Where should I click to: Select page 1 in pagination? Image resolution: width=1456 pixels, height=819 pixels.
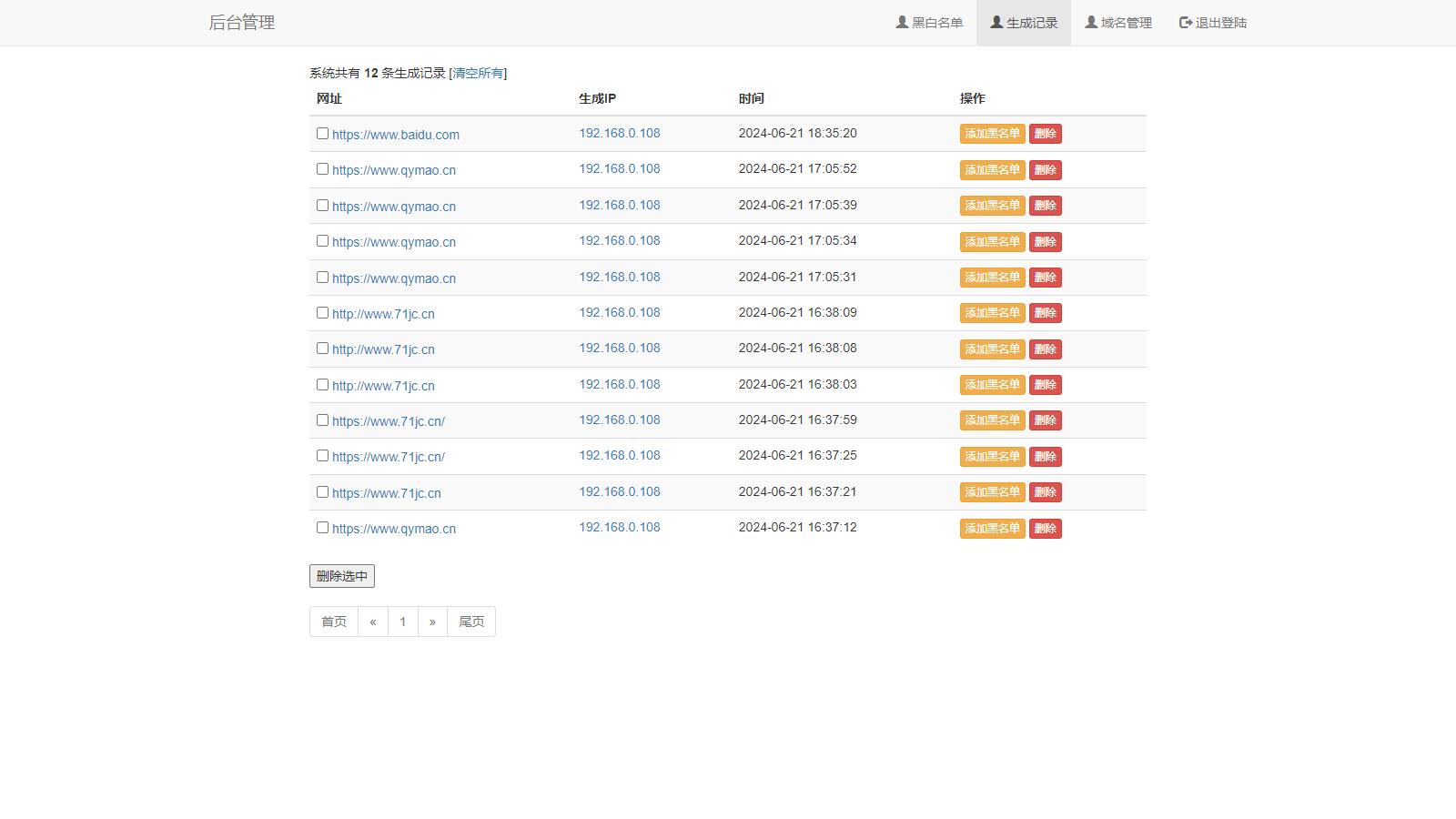click(x=402, y=622)
